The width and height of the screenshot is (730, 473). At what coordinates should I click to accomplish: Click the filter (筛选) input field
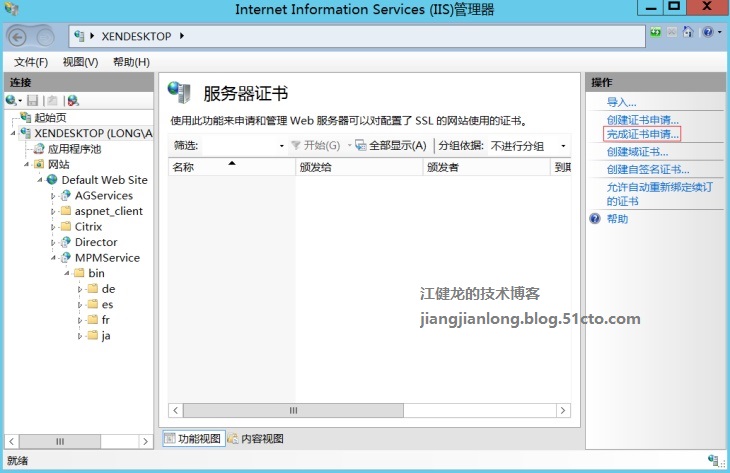pos(239,146)
